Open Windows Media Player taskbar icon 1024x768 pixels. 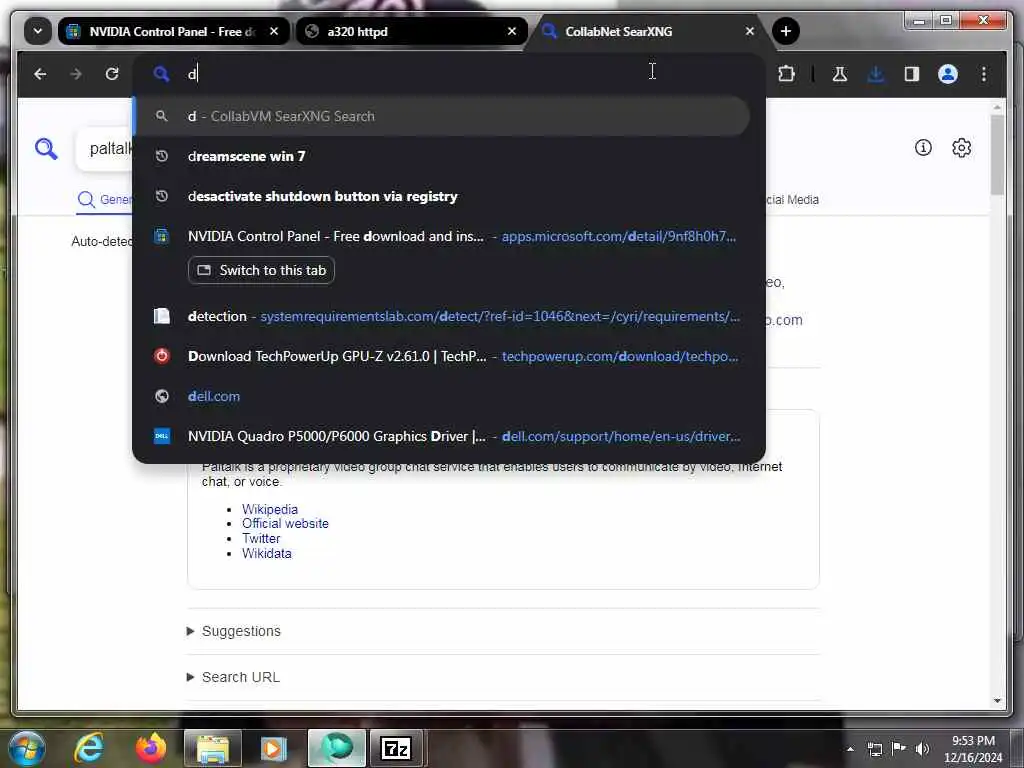point(274,748)
